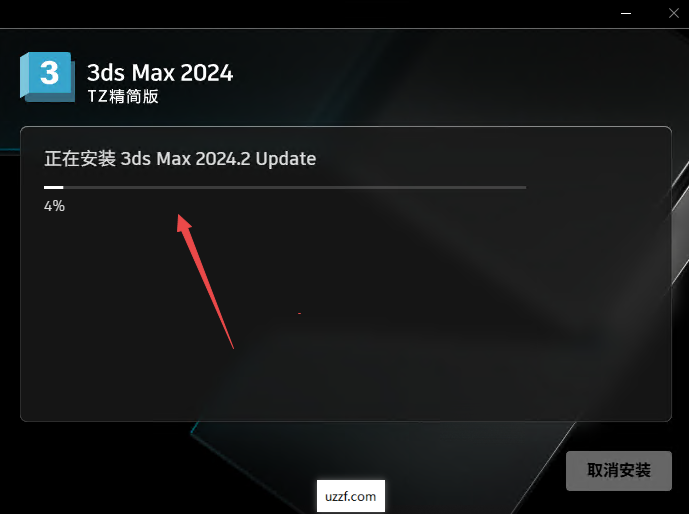689x514 pixels.
Task: Select the 4% progress percentage label
Action: [54, 206]
